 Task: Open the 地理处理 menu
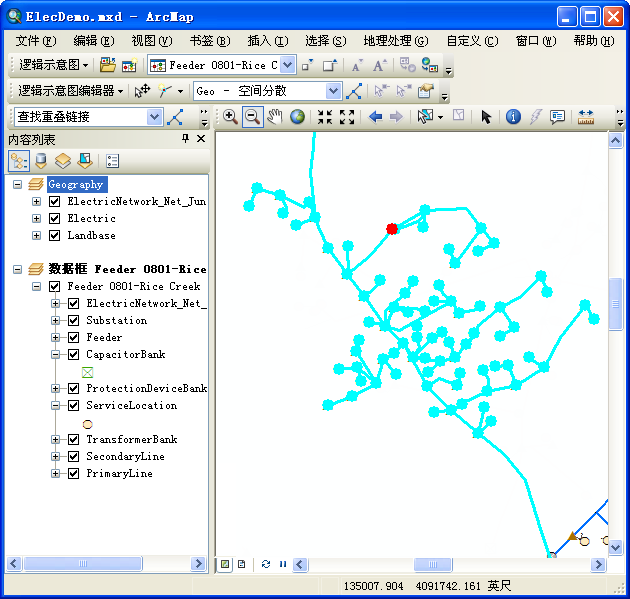(x=395, y=41)
